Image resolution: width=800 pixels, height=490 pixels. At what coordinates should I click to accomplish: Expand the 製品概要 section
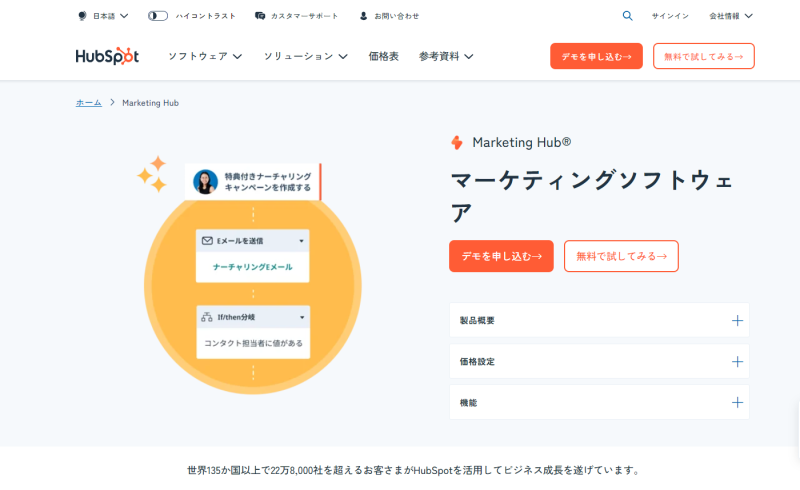599,320
